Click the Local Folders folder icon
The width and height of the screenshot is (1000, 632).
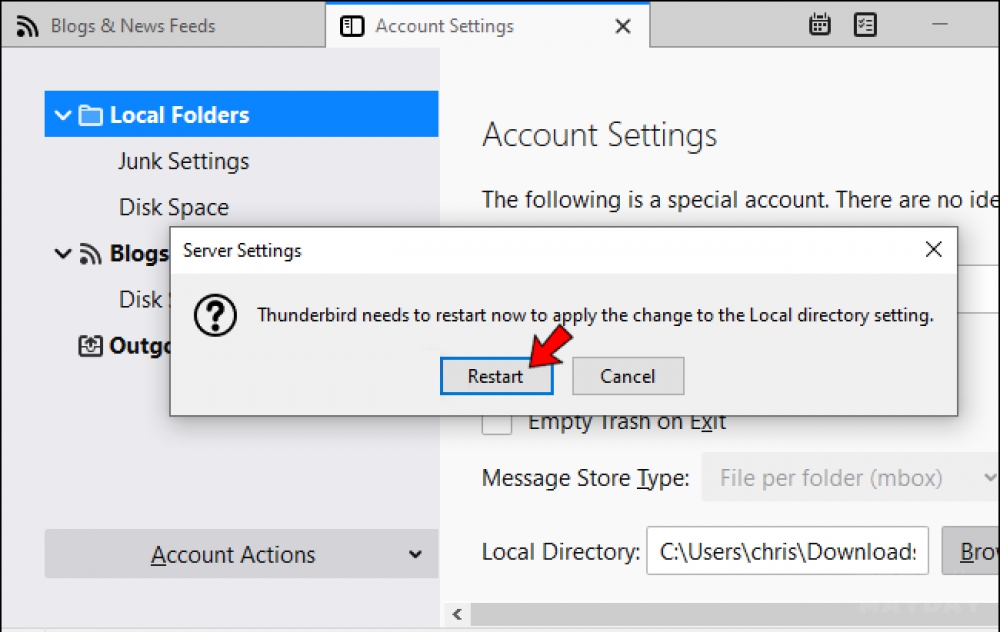point(90,115)
